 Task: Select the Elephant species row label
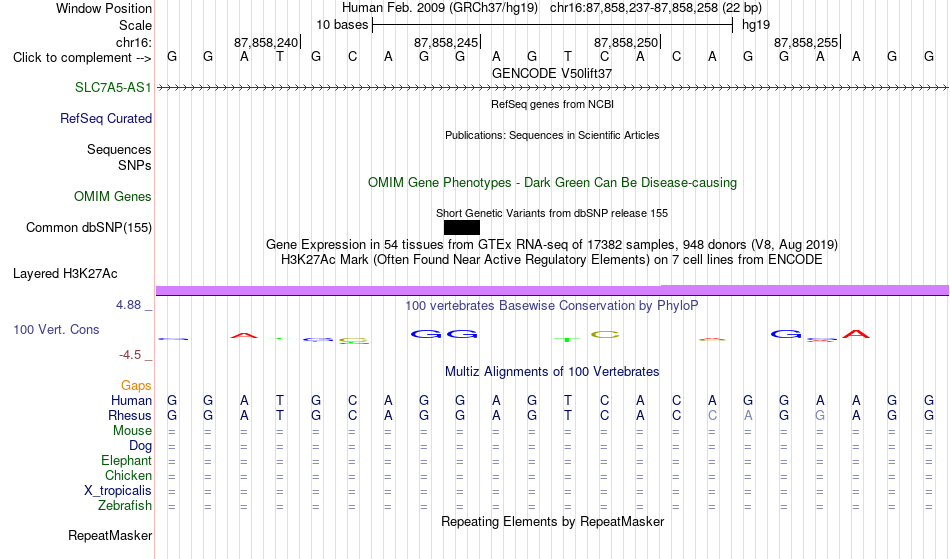[x=127, y=460]
